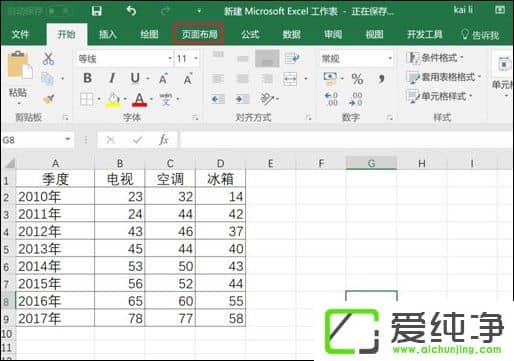Toggle Underline formatting
The width and height of the screenshot is (514, 361).
135,78
